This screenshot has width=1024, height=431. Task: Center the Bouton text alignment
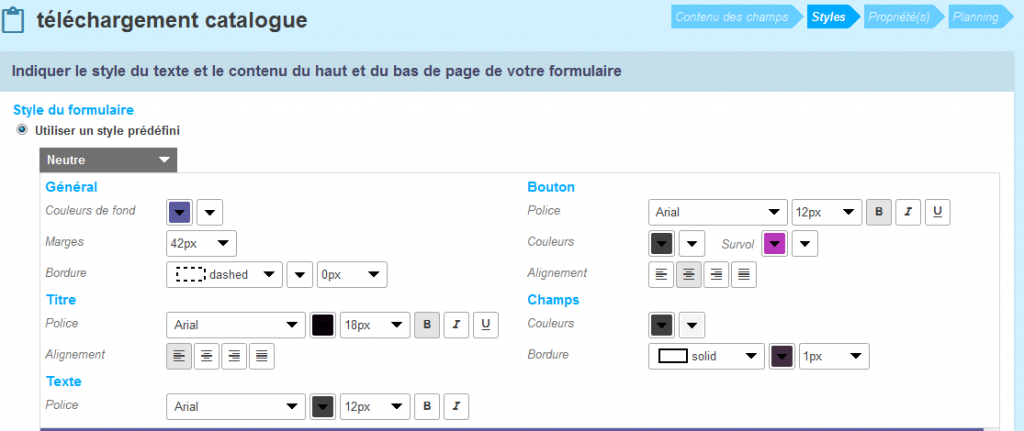[x=688, y=275]
